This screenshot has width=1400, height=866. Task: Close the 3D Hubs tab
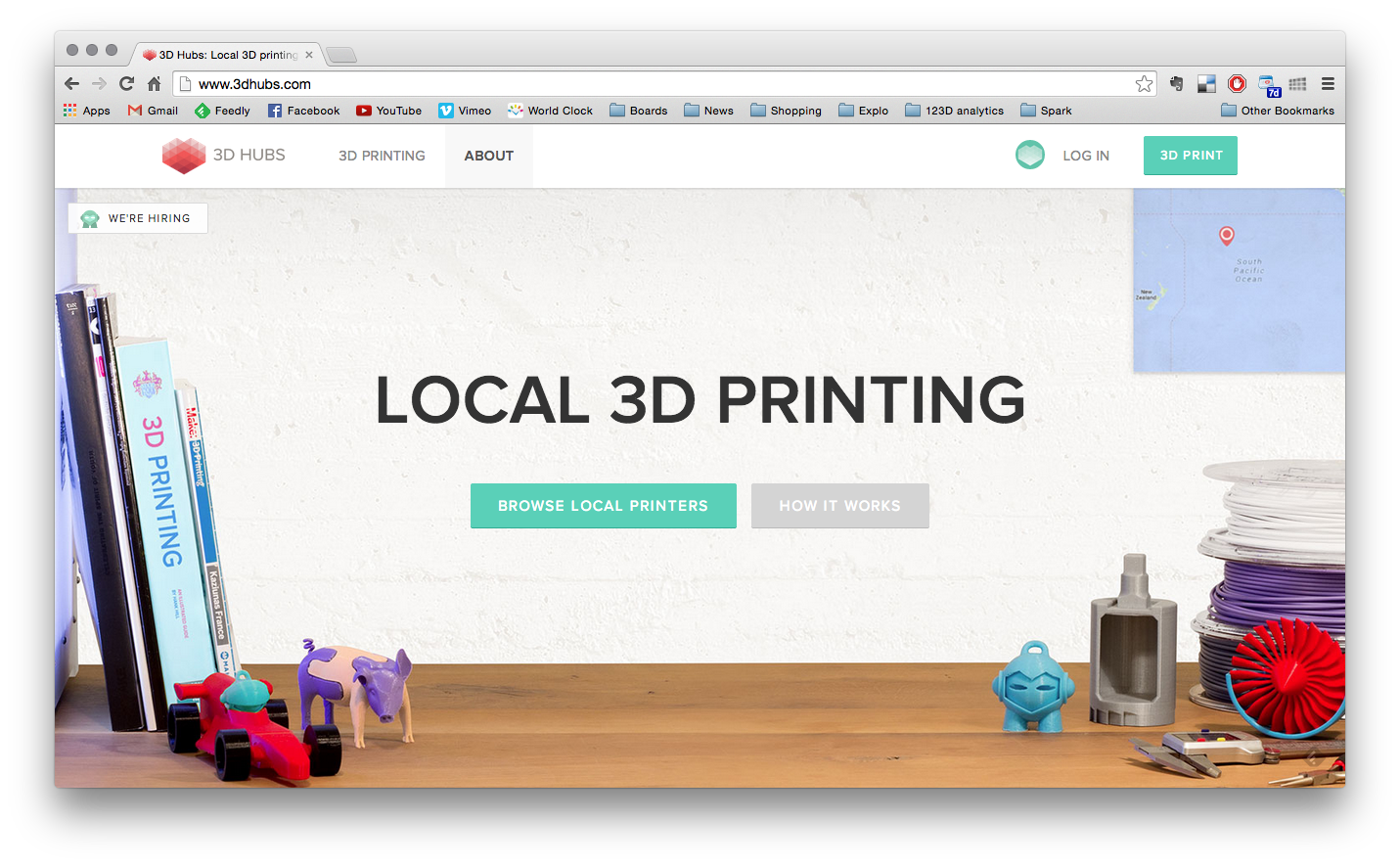coord(309,55)
